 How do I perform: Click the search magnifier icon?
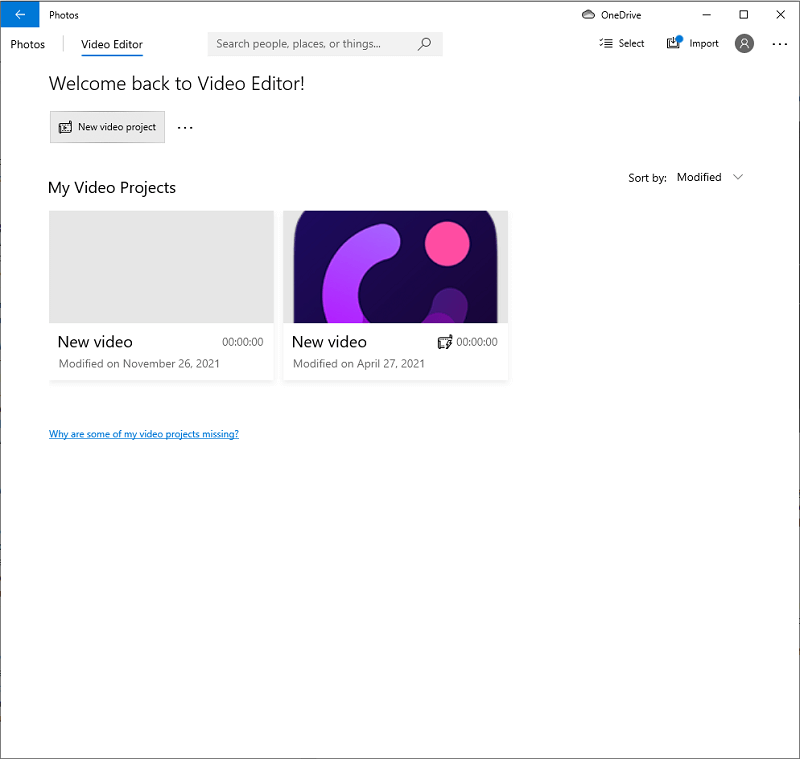tap(424, 44)
